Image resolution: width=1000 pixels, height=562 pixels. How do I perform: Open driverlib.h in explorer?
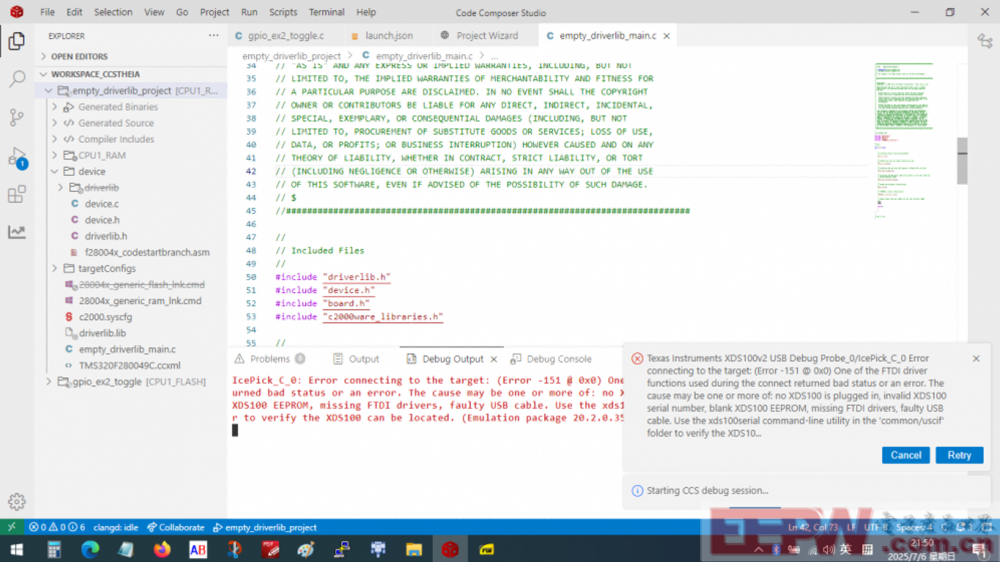(106, 236)
